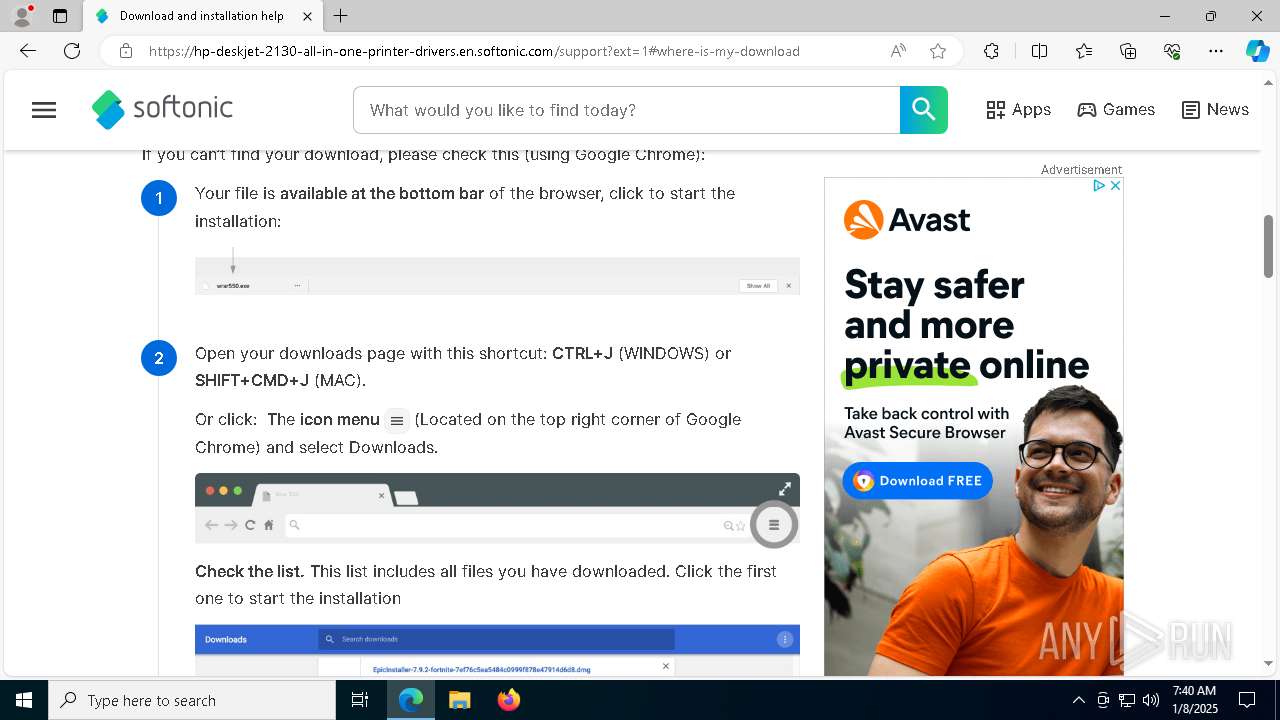Open a new tab with plus button
The width and height of the screenshot is (1280, 720).
pyautogui.click(x=340, y=16)
